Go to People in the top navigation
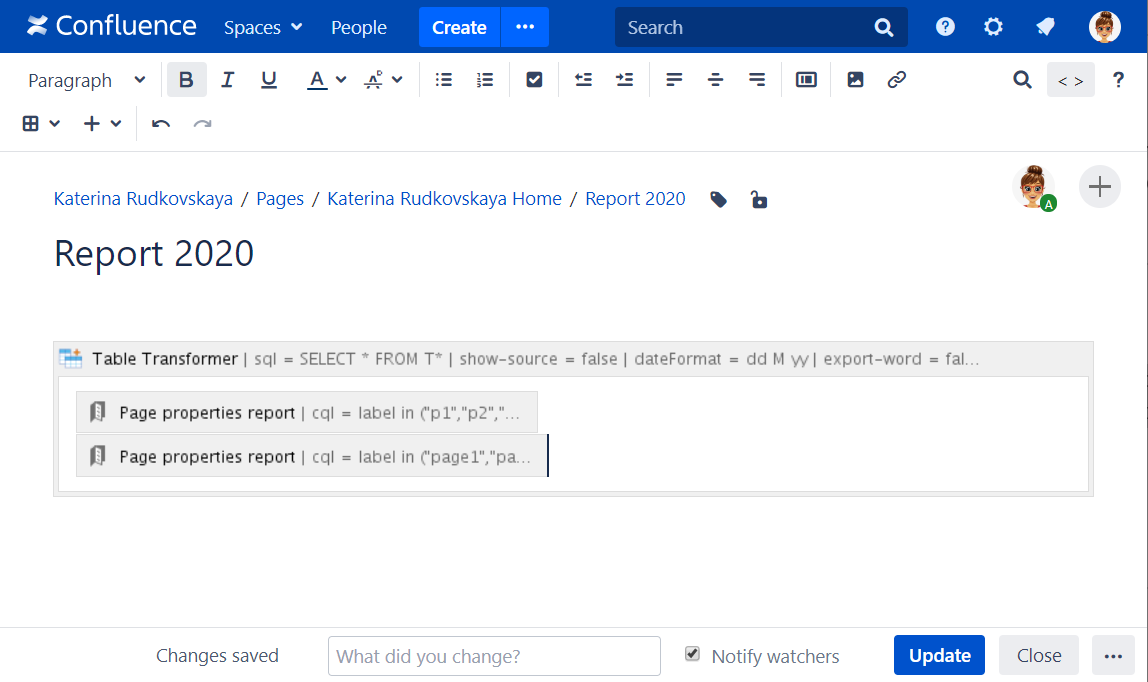Viewport: 1148px width, 682px height. [x=359, y=28]
